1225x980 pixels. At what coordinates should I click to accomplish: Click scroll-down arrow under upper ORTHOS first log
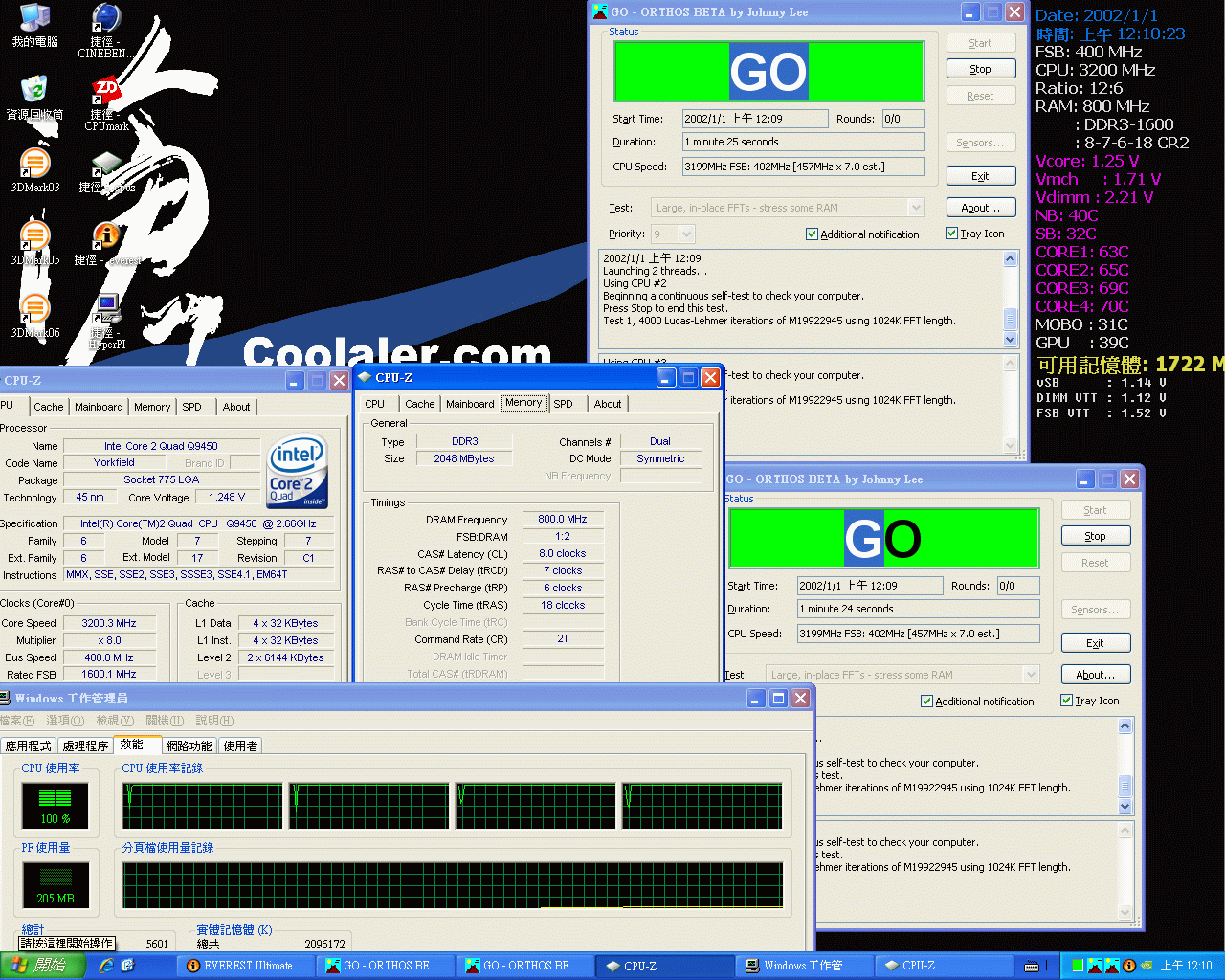coord(1011,340)
